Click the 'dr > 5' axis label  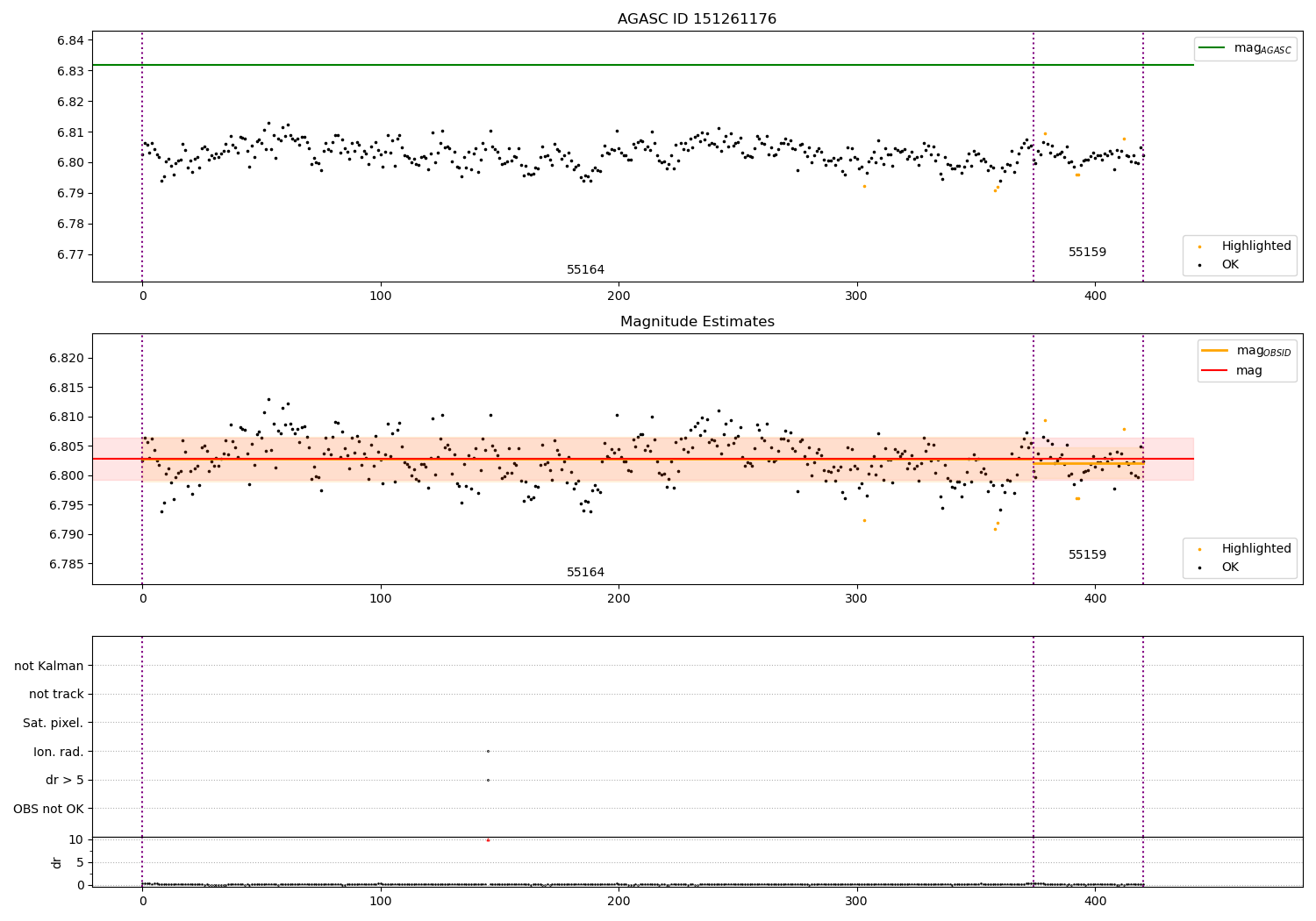(x=65, y=781)
